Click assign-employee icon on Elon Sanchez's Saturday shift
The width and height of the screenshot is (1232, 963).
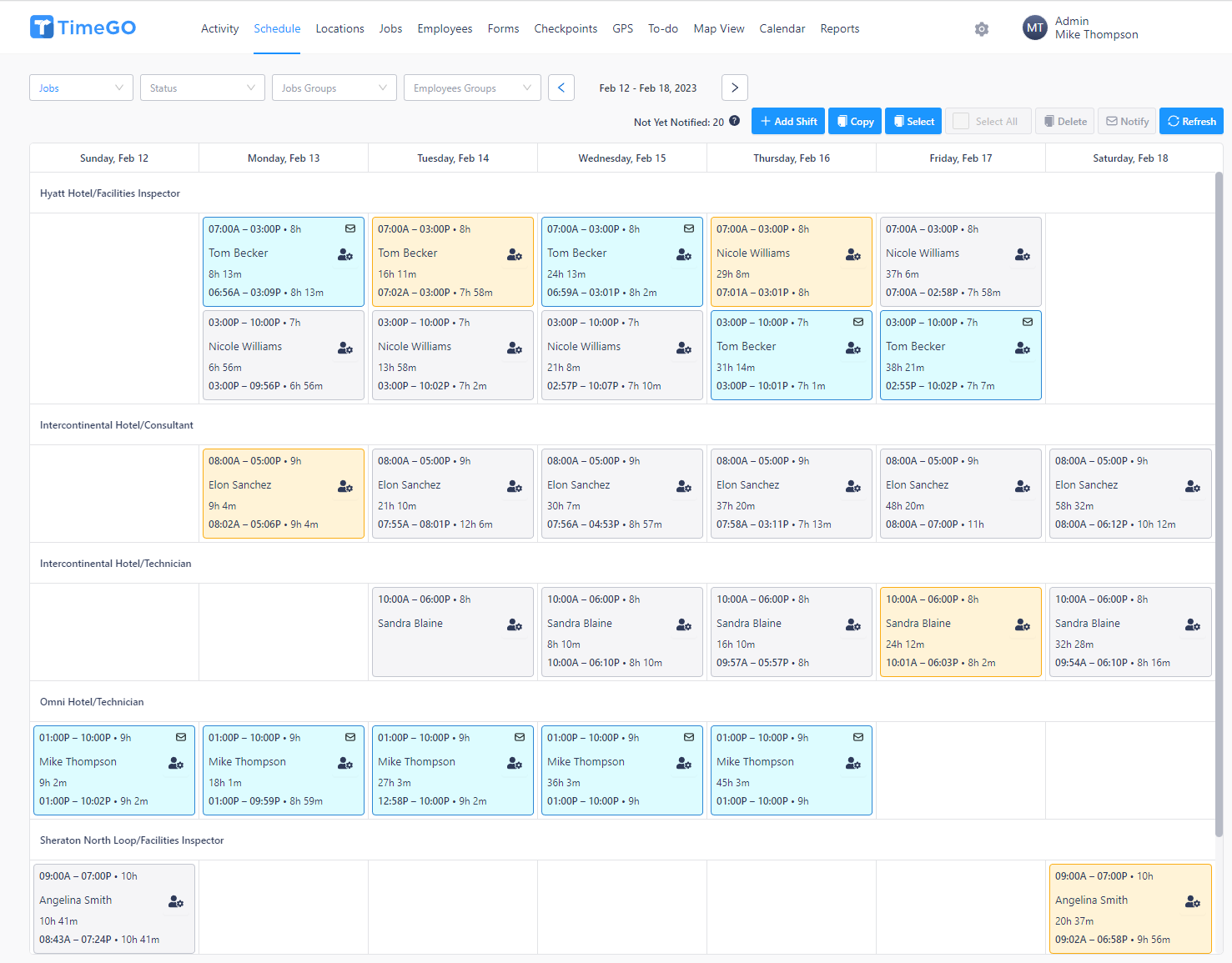(x=1192, y=486)
